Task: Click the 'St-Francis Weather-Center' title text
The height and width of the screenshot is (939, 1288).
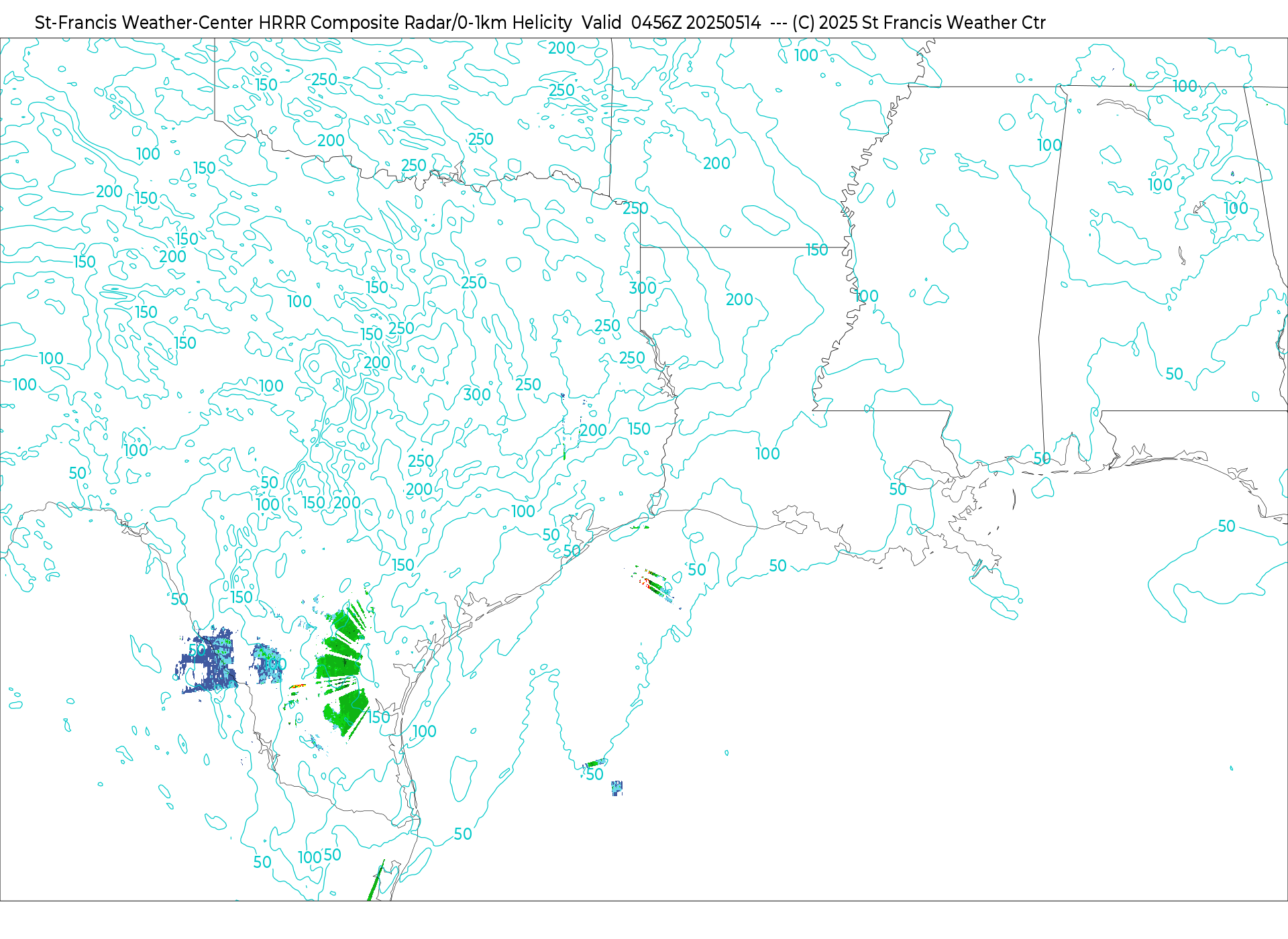Action: pos(144,23)
